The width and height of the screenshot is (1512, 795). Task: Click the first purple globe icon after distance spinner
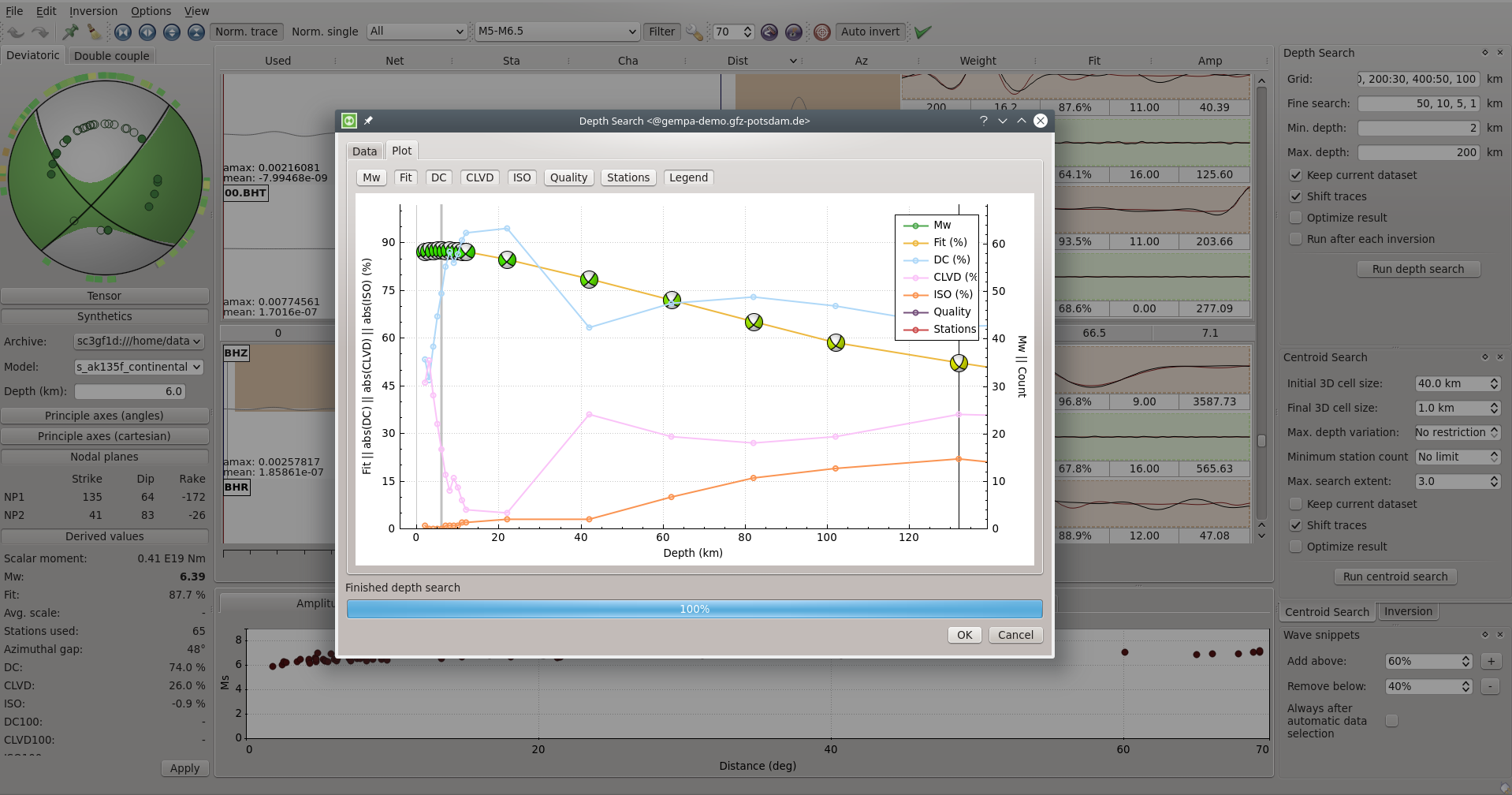[769, 32]
